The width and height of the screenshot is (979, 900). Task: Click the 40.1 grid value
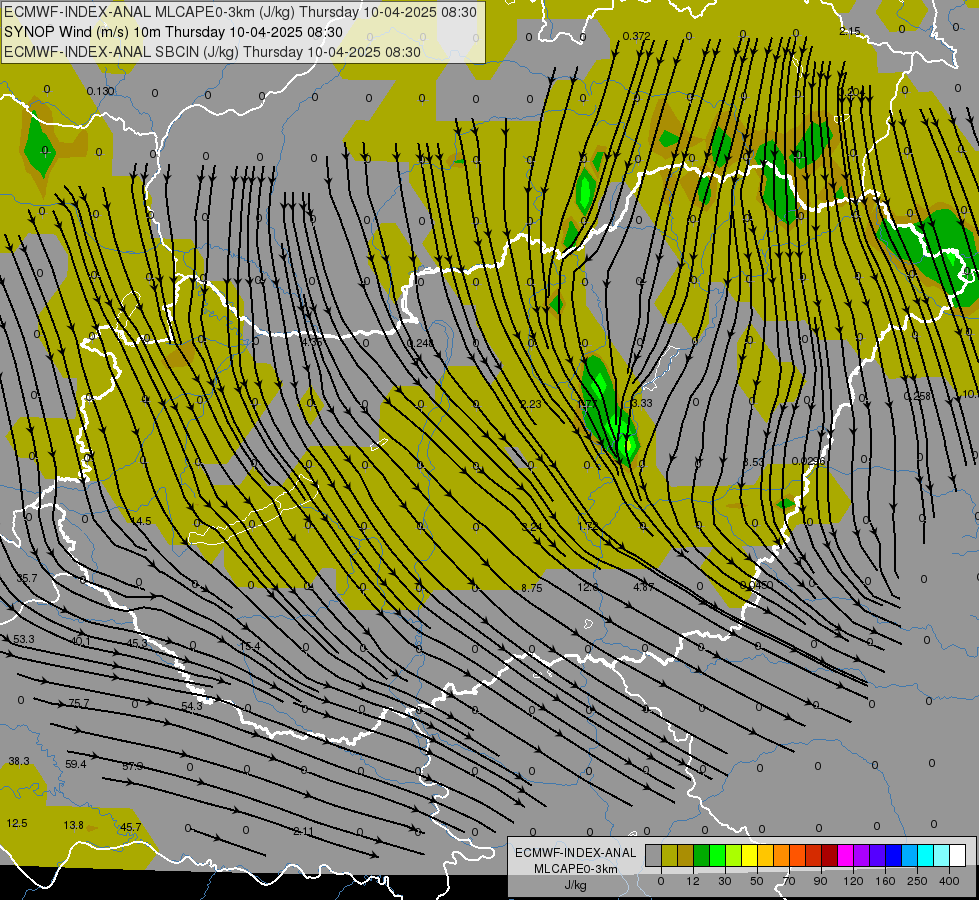pyautogui.click(x=81, y=641)
